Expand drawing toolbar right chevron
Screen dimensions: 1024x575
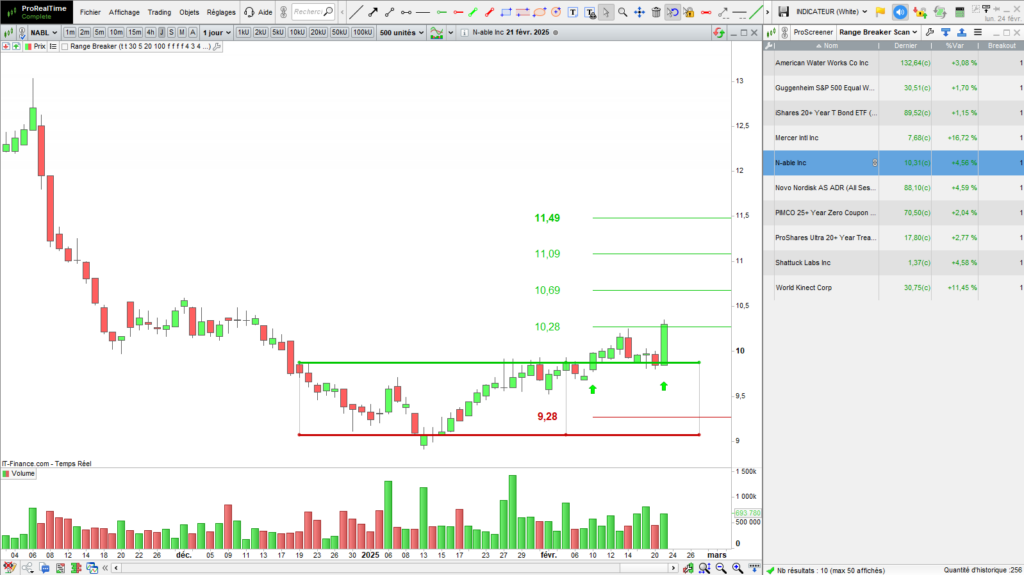(x=767, y=12)
